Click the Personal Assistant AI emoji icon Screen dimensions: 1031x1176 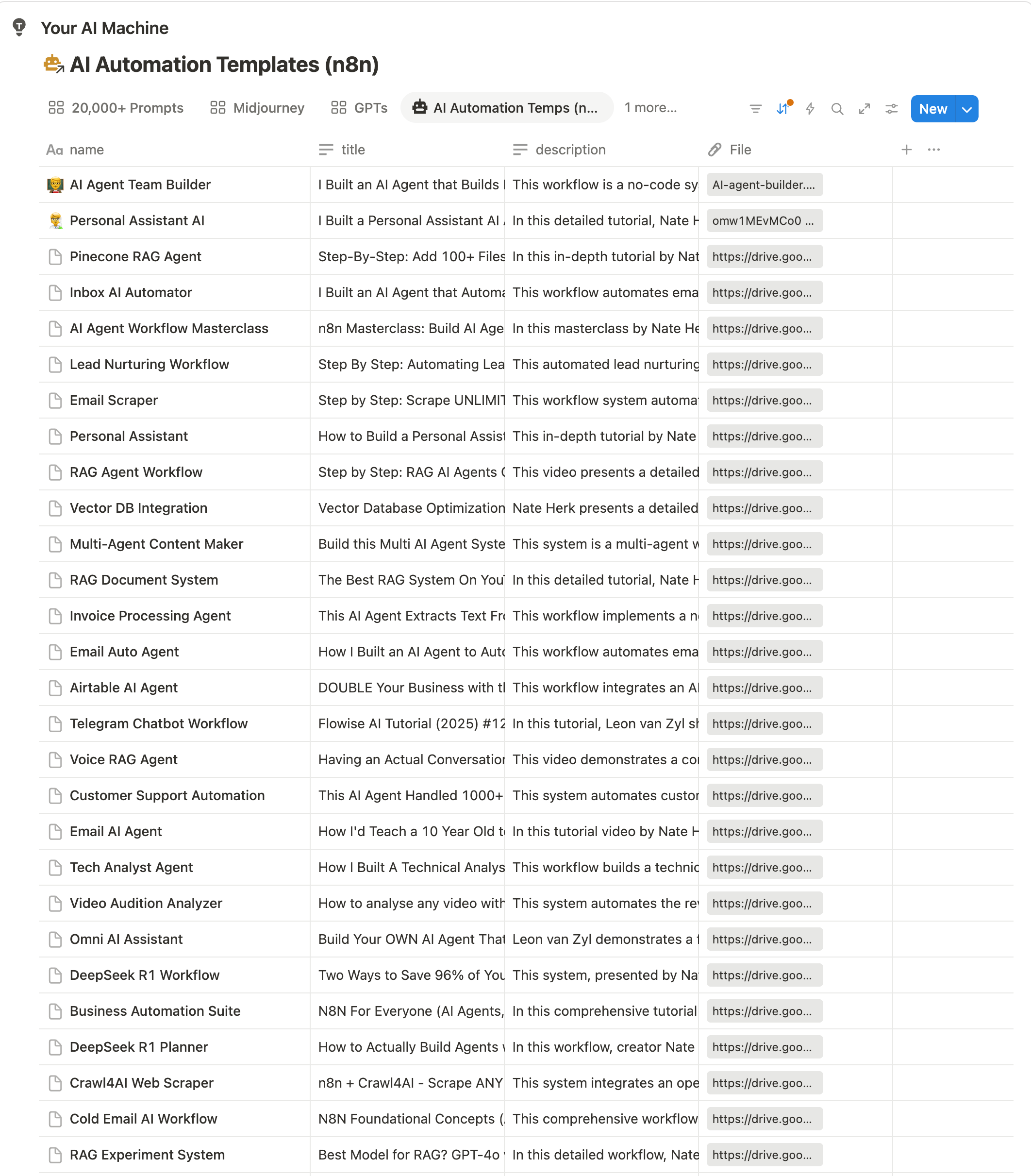[55, 220]
